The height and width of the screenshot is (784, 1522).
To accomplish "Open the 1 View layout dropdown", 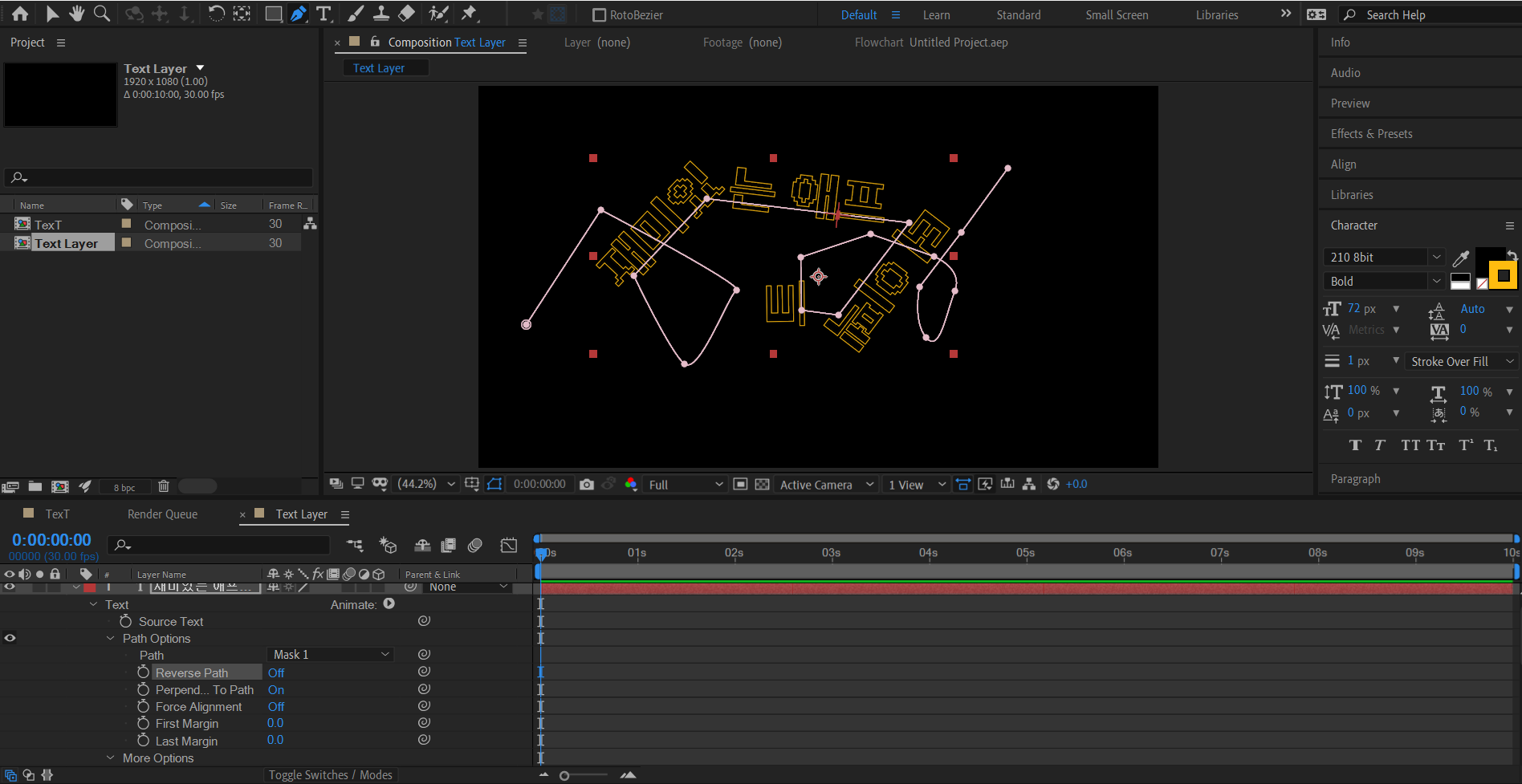I will 916,484.
